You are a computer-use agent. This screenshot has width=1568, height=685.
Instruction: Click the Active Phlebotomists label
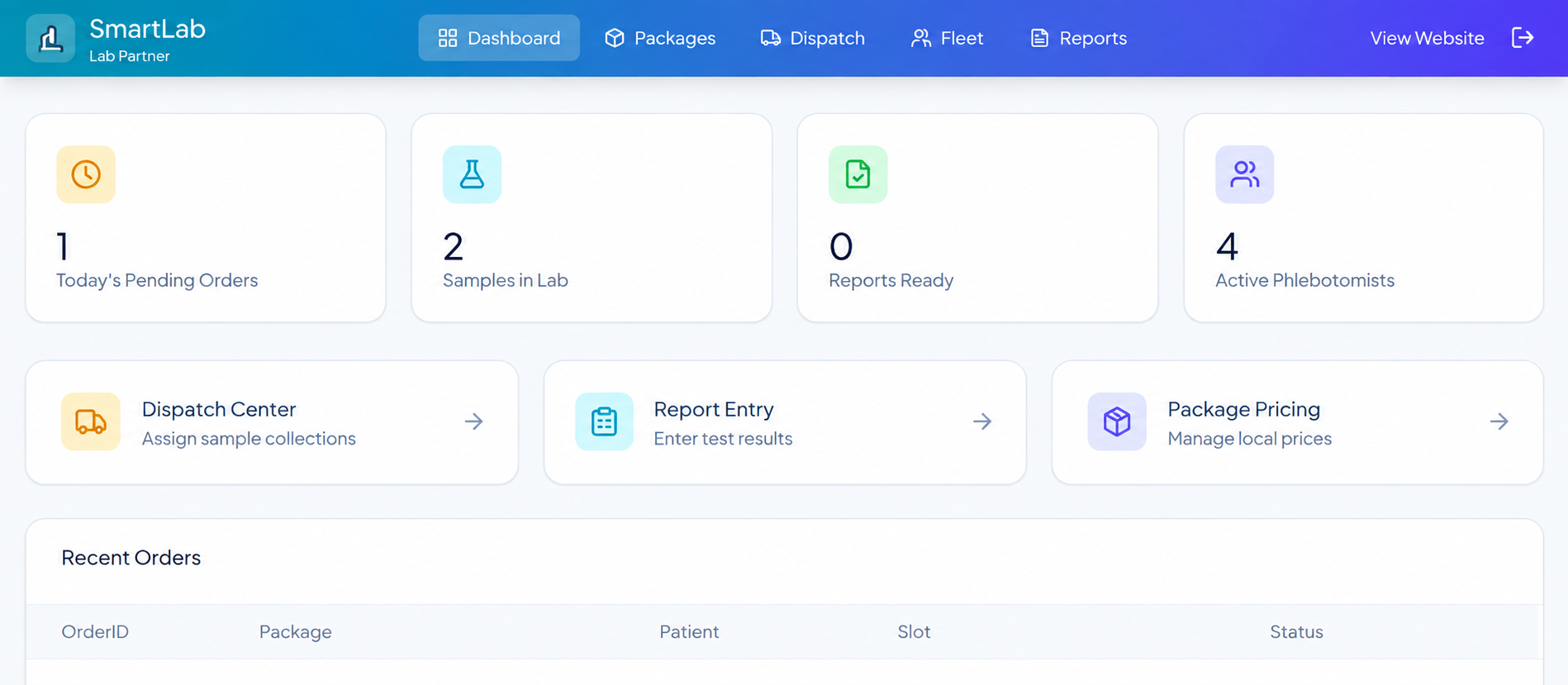click(1304, 280)
